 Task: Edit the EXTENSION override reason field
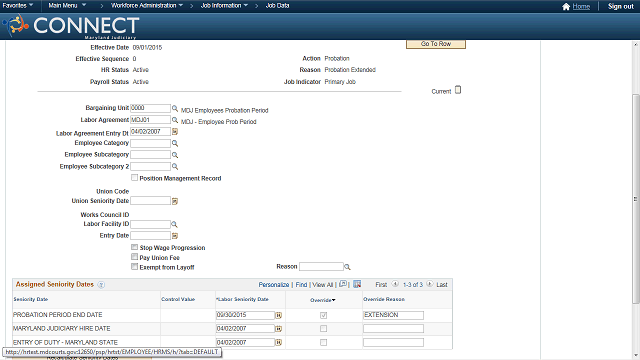[x=393, y=315]
